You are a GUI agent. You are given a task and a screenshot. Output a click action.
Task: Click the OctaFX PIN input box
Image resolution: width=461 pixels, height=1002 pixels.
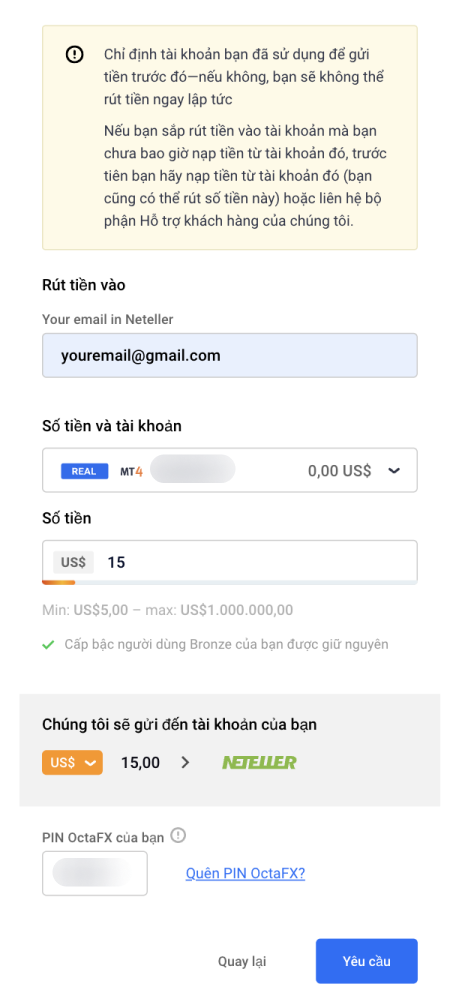coord(95,873)
